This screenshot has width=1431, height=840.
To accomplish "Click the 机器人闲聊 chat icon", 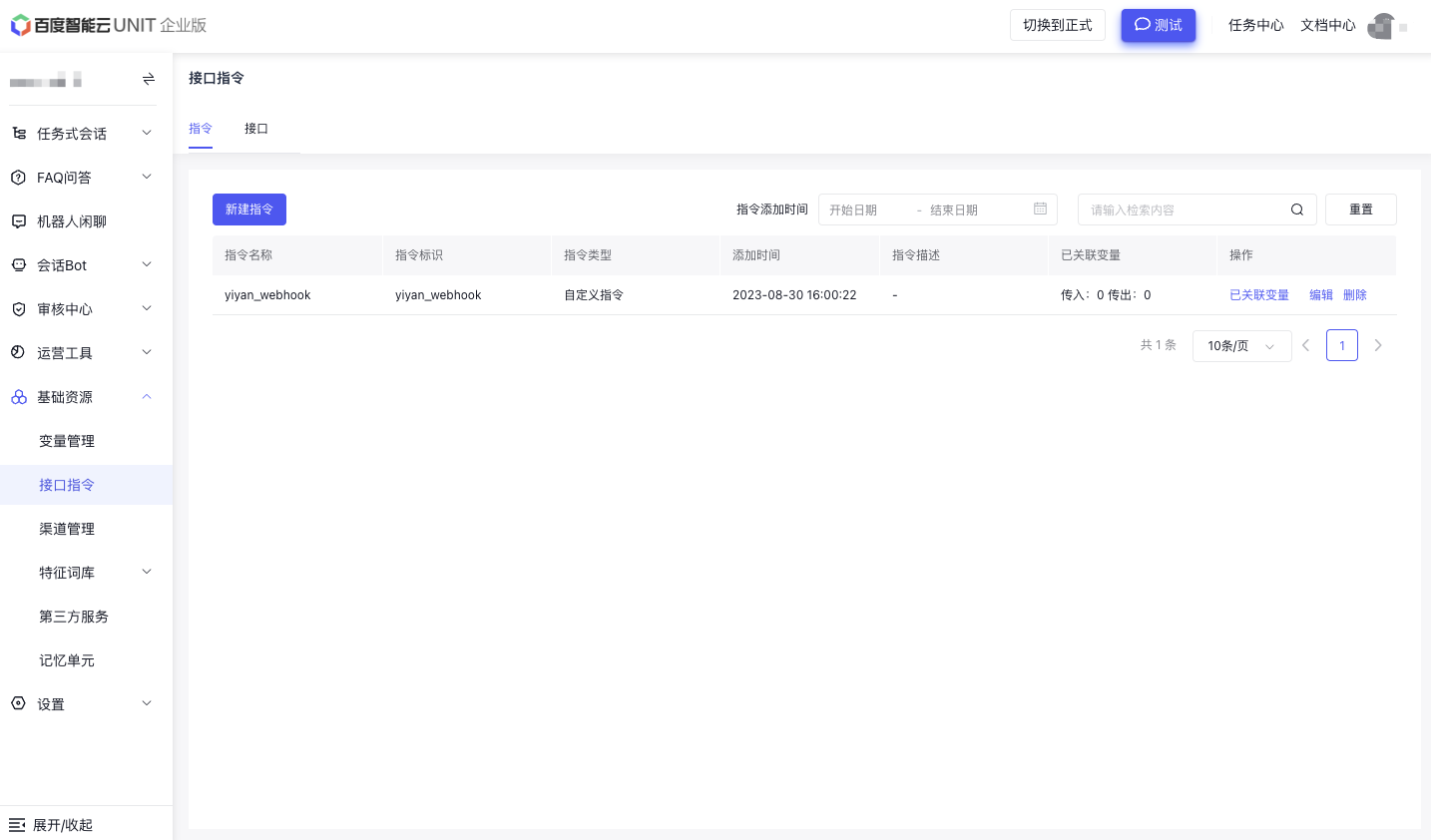I will [x=18, y=221].
